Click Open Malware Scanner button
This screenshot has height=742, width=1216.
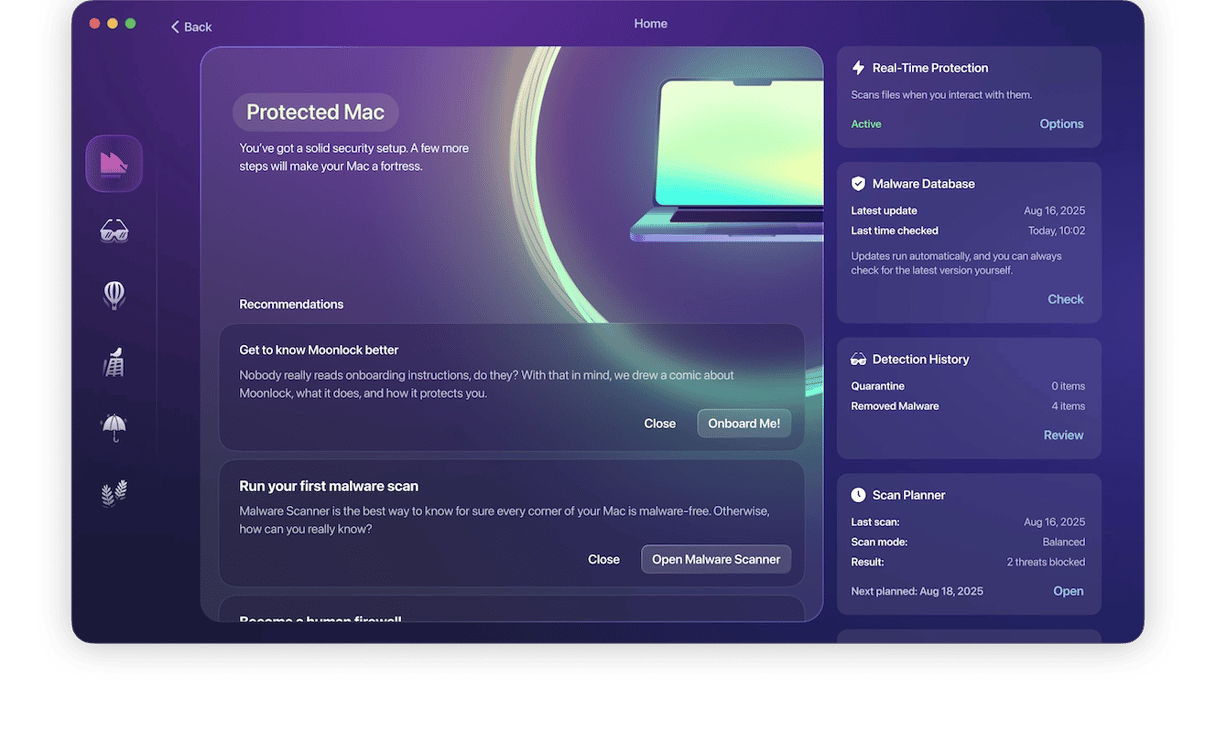point(716,559)
